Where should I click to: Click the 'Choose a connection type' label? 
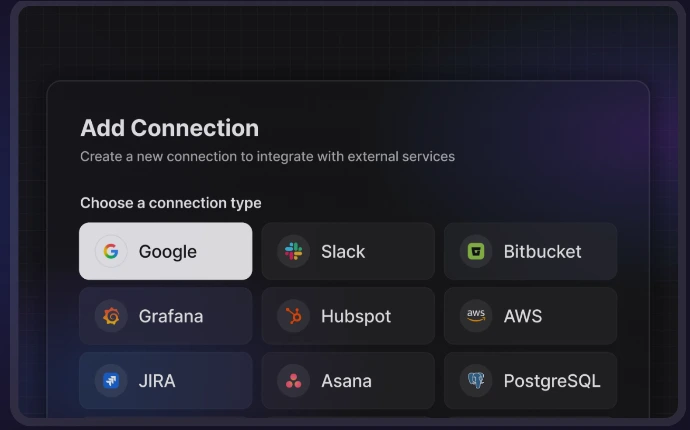[x=171, y=203]
